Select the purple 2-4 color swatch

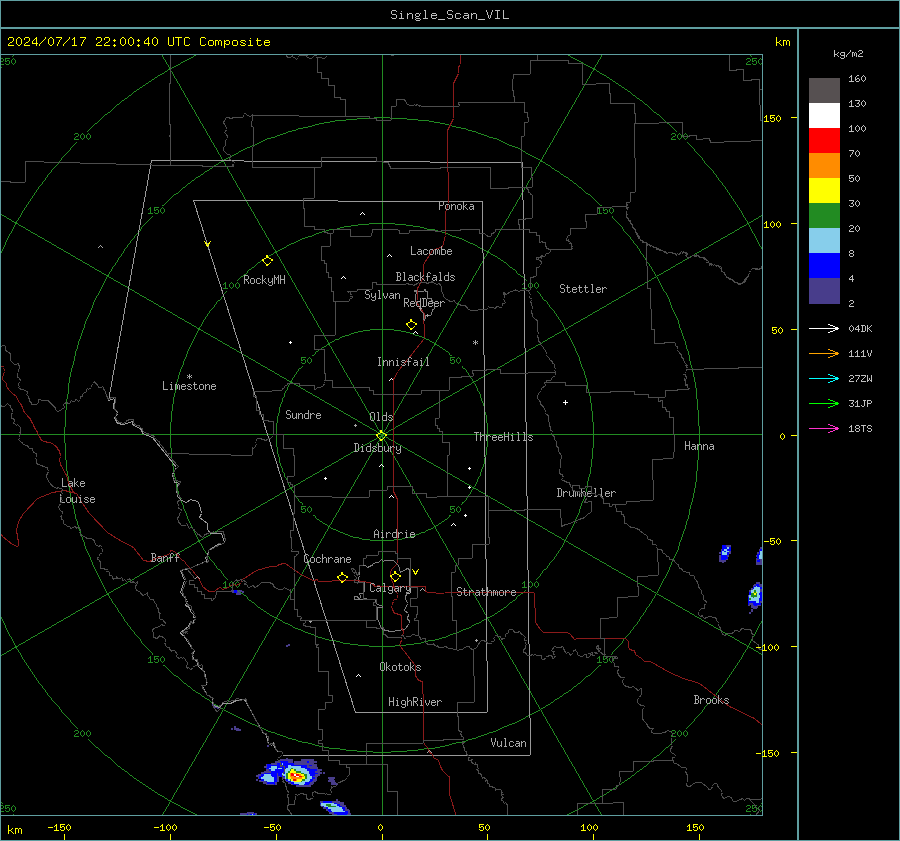pyautogui.click(x=824, y=291)
